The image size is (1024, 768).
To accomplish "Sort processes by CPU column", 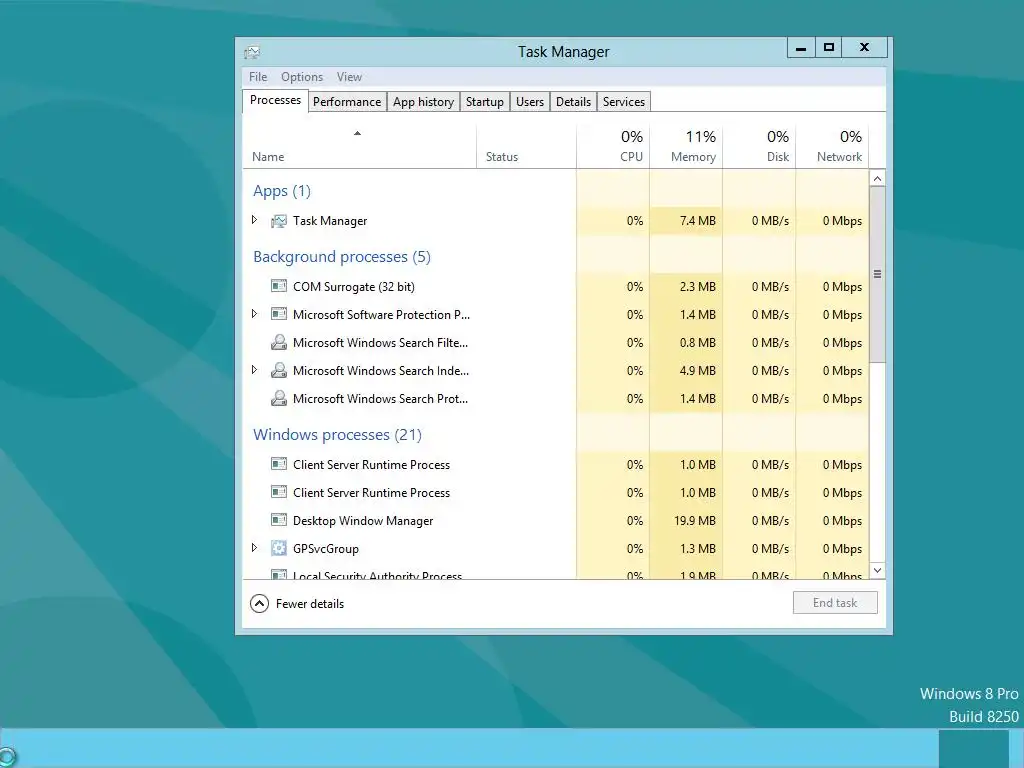I will click(x=613, y=147).
